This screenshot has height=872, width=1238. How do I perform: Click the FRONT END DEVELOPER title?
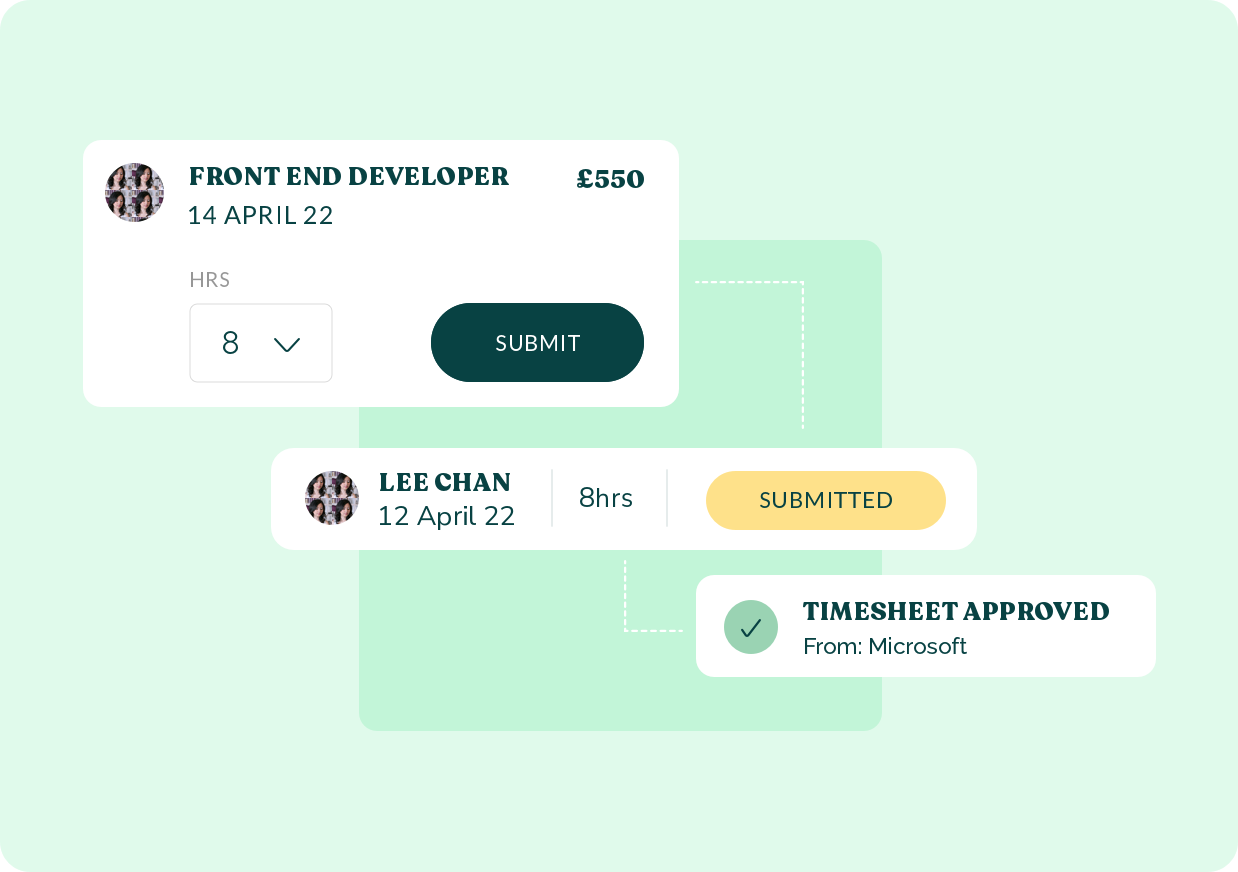pyautogui.click(x=349, y=177)
